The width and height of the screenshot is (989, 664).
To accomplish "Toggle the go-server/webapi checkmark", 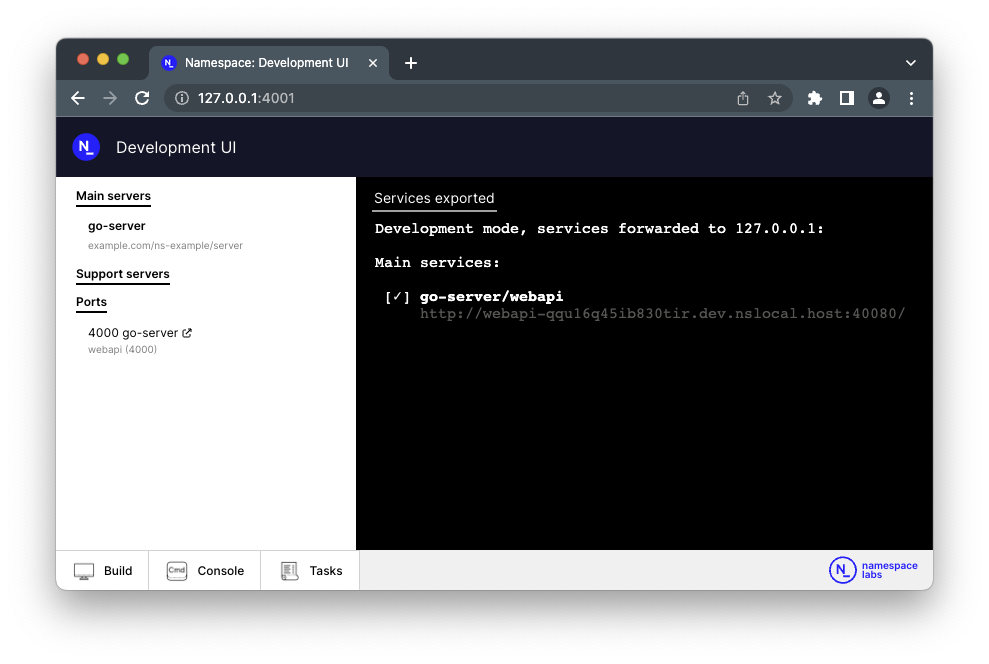I will 397,297.
